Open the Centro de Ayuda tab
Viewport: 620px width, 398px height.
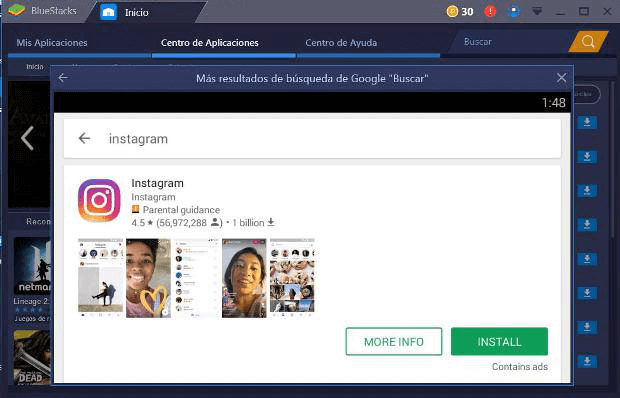pos(341,43)
